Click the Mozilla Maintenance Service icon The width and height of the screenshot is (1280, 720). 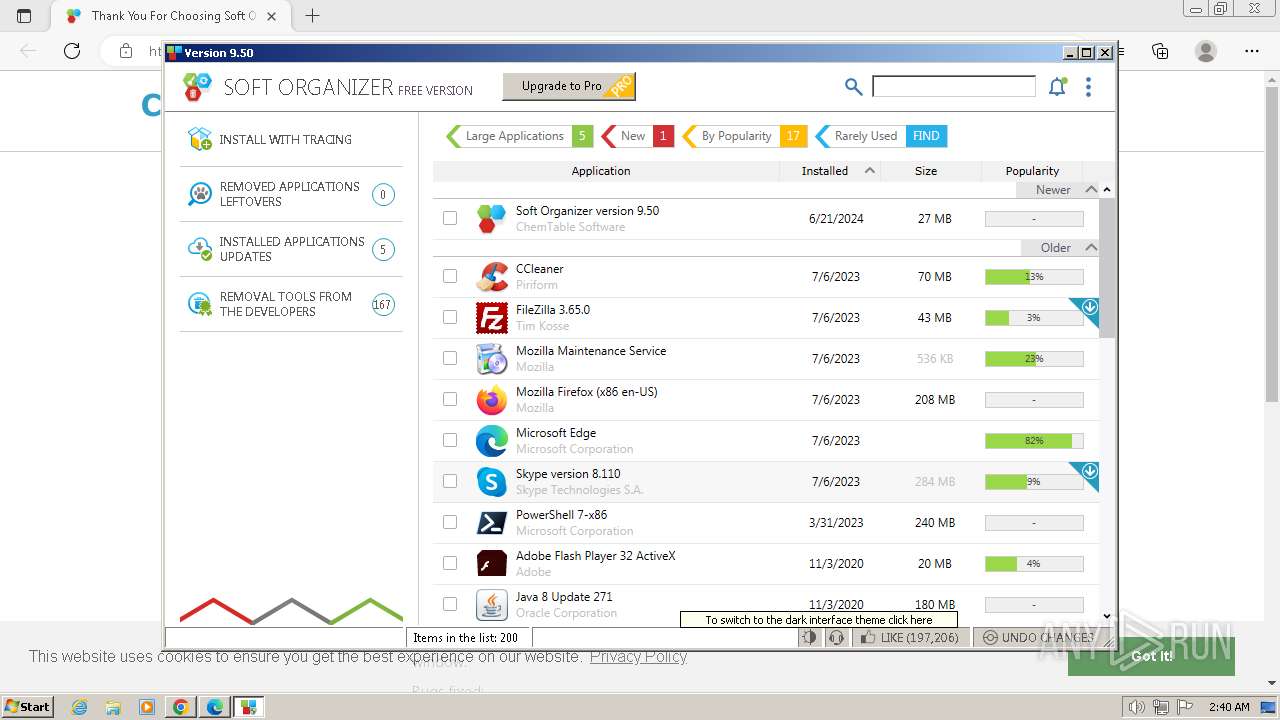pyautogui.click(x=491, y=358)
